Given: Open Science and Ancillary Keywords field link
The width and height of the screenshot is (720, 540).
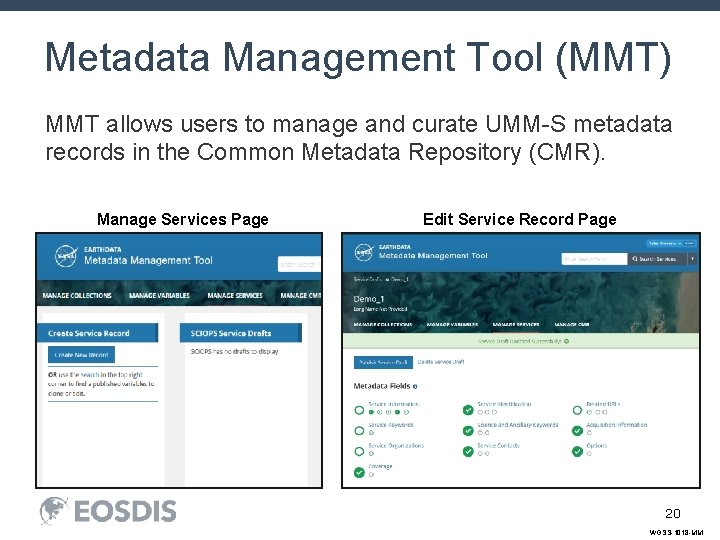Looking at the screenshot, I should pos(518,425).
